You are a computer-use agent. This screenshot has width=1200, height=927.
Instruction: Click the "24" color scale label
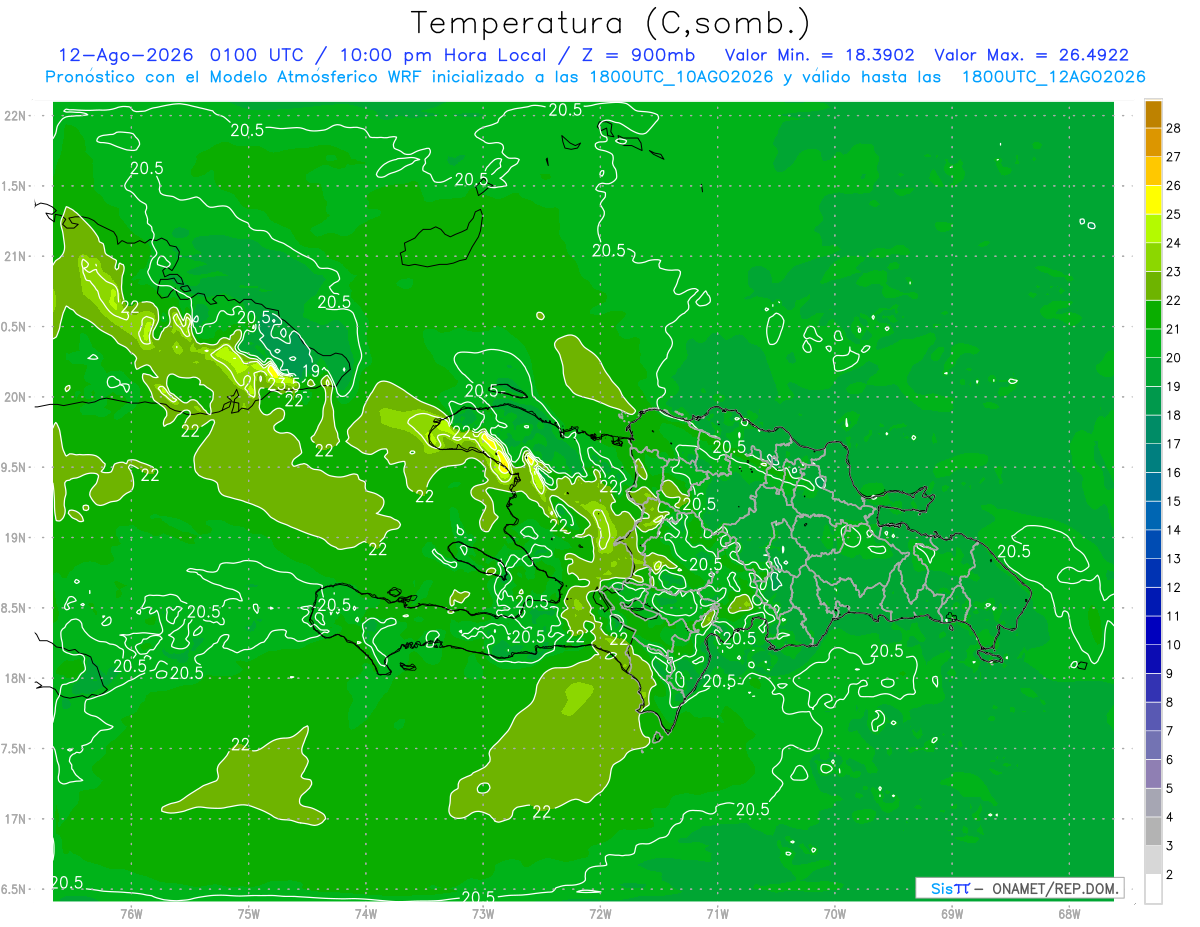tap(1173, 243)
